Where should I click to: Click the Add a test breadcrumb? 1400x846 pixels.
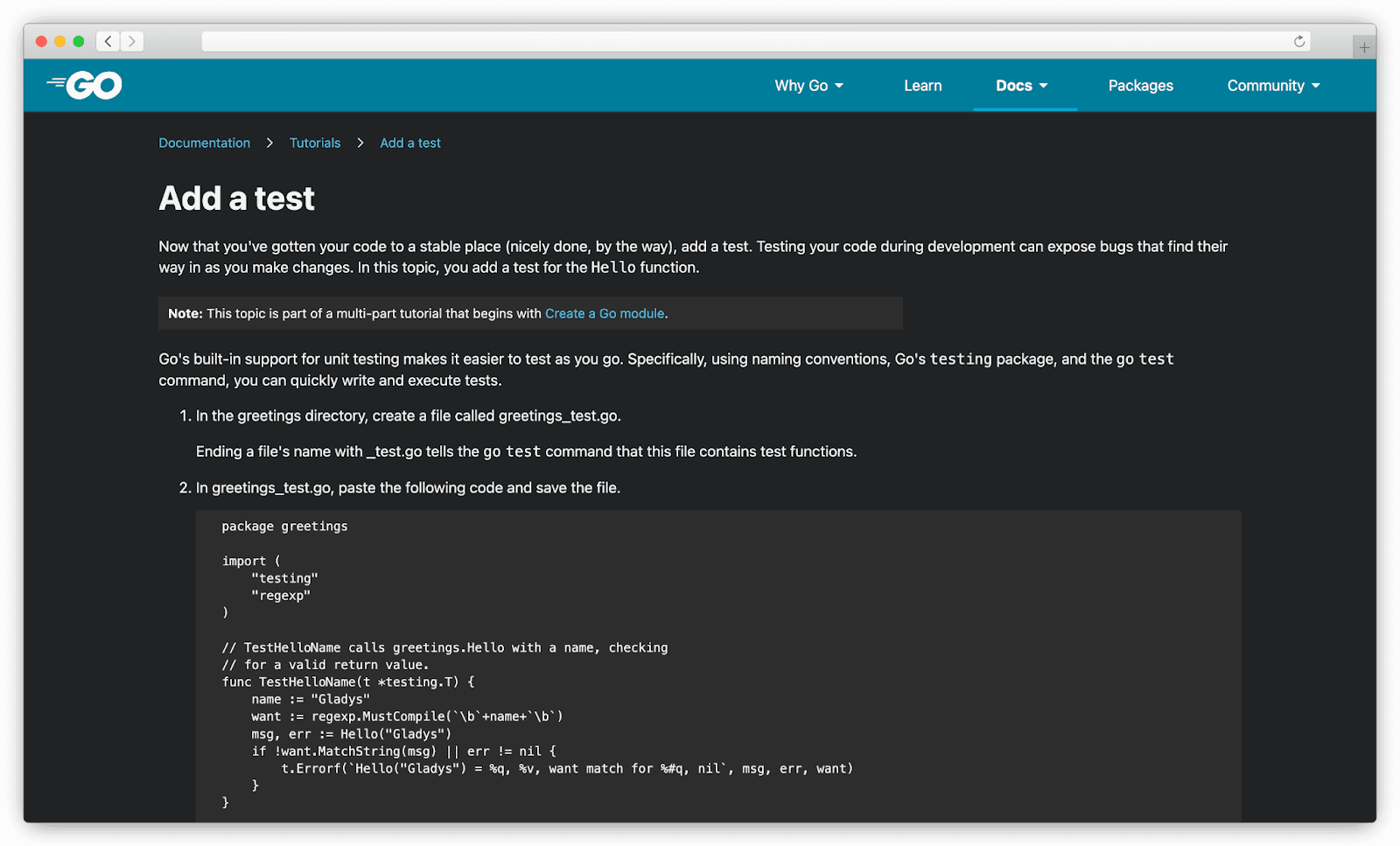tap(409, 143)
